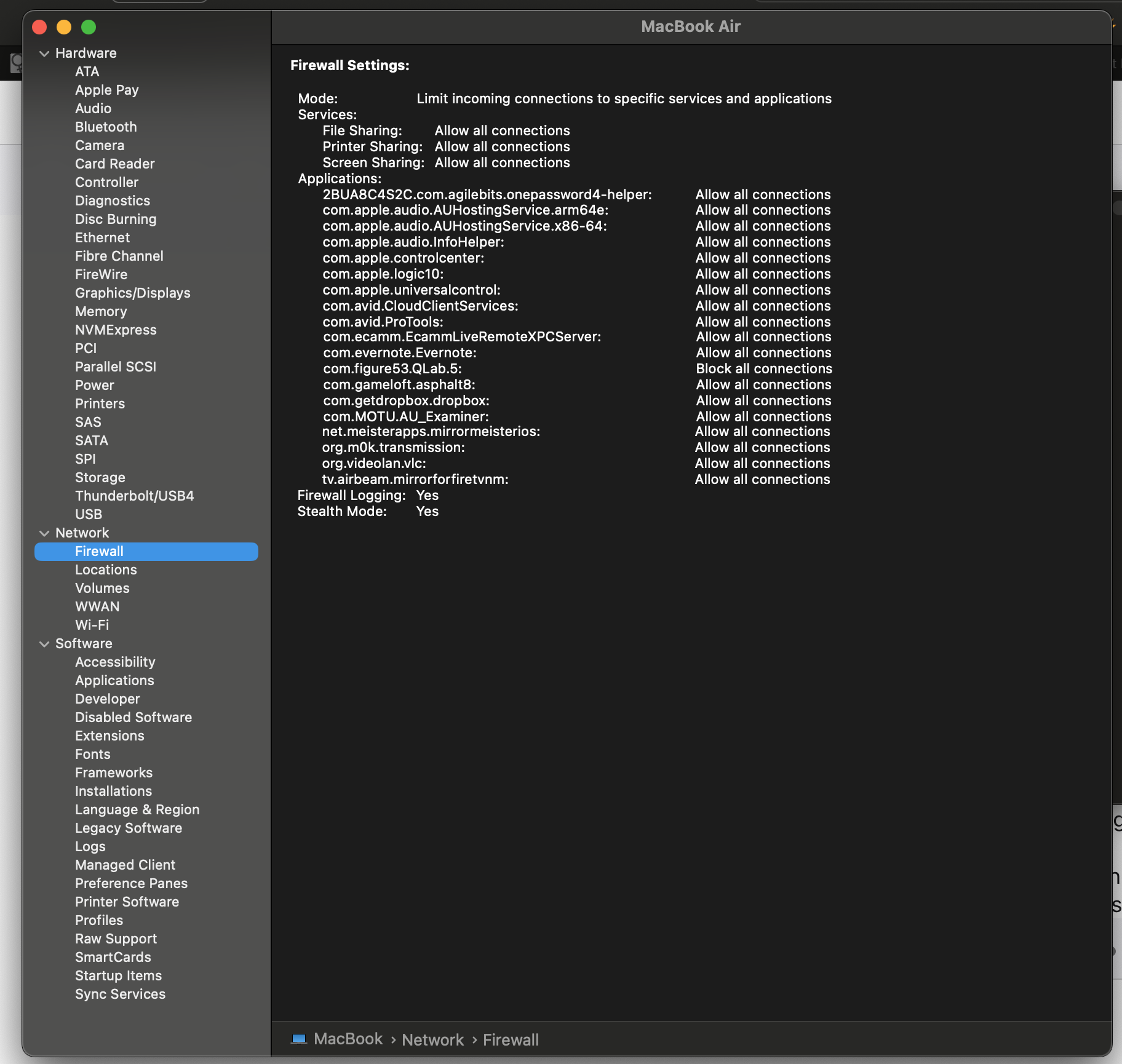Screen dimensions: 1122x1064
Task: Open Applications under Software
Action: click(x=114, y=680)
